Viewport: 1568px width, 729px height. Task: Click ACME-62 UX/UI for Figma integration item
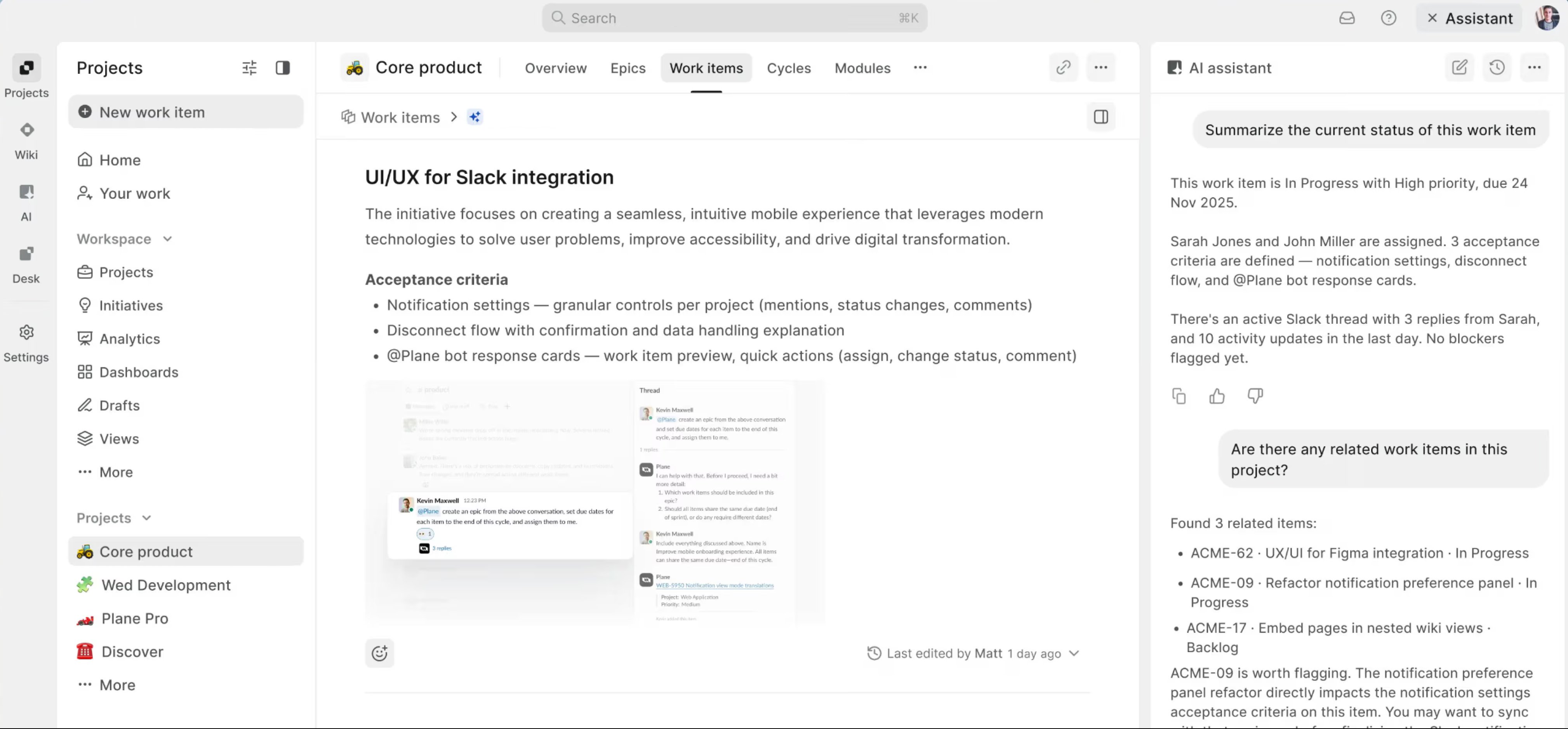click(1359, 553)
